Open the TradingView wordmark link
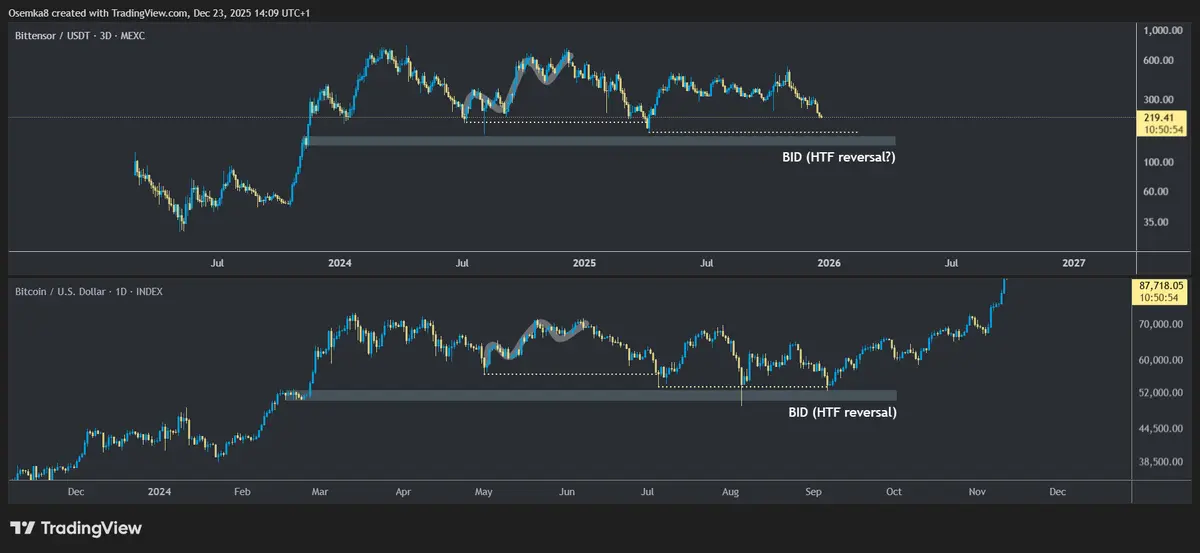The width and height of the screenshot is (1200, 553). 91,528
